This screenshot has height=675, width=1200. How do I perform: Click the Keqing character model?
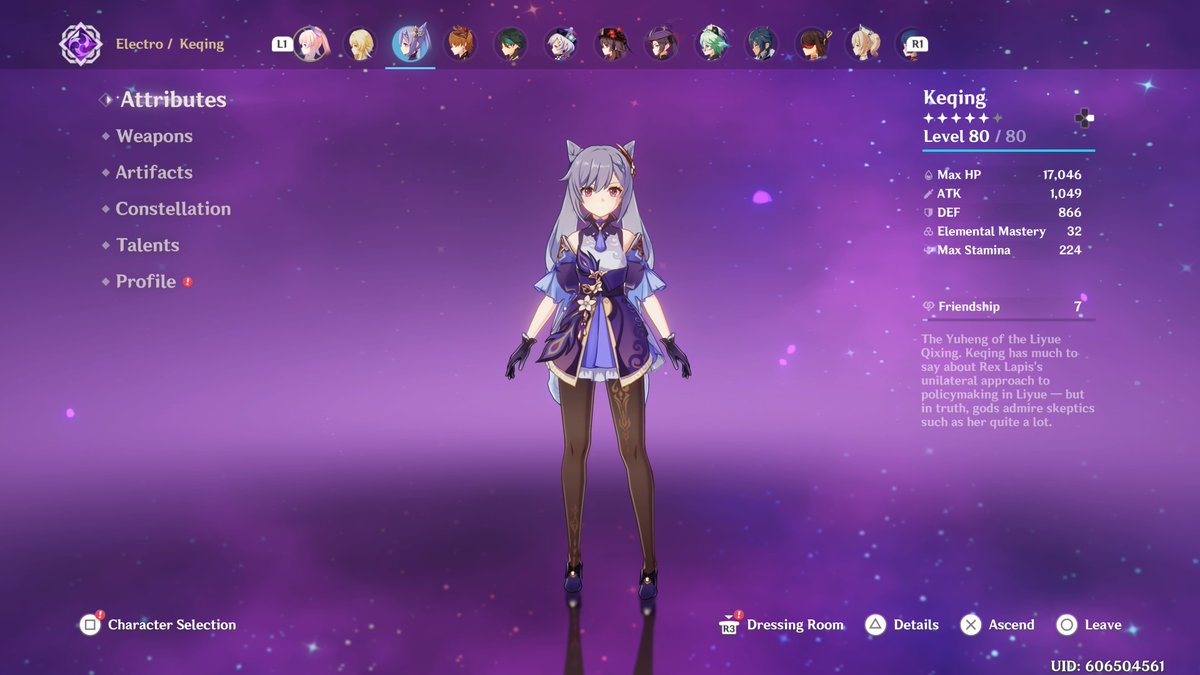(599, 370)
